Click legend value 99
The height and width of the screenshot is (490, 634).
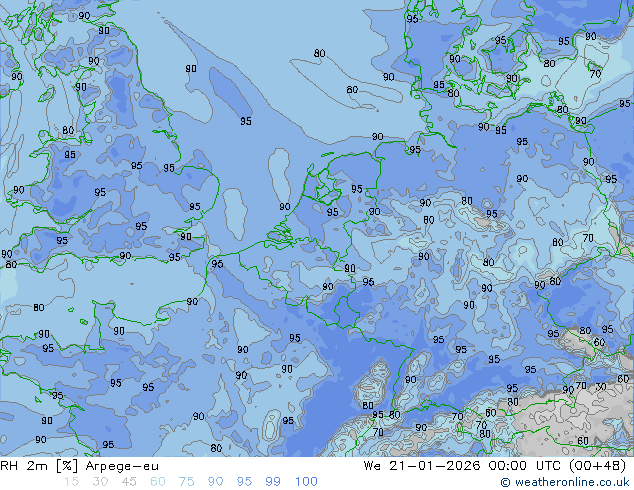coord(273,482)
